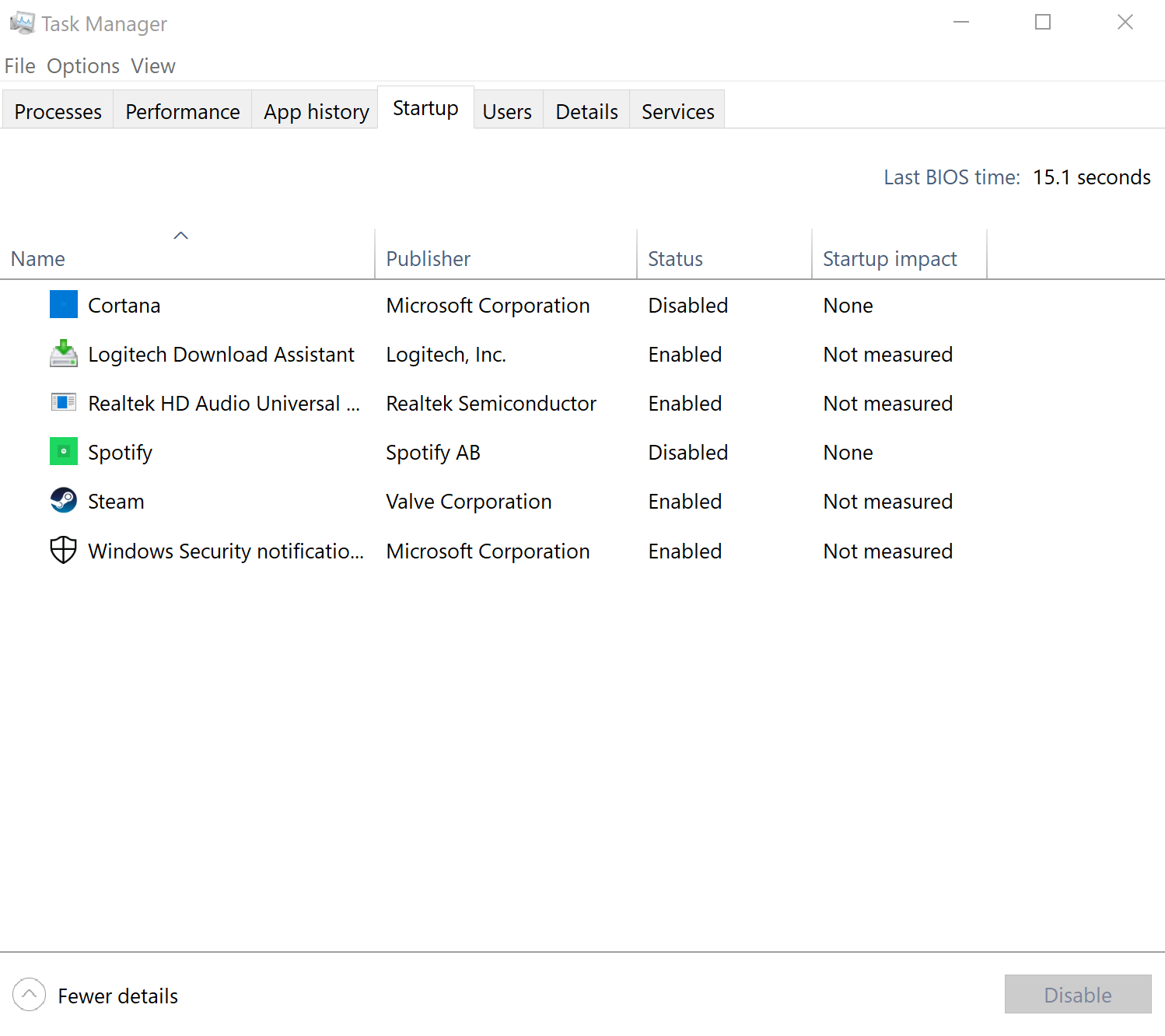Click the Disabled status for Cortana
Screen dimensions: 1165x1036
point(688,306)
